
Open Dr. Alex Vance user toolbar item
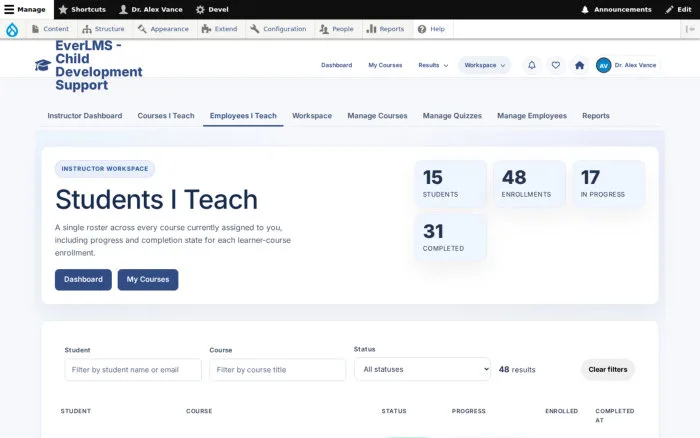point(151,9)
